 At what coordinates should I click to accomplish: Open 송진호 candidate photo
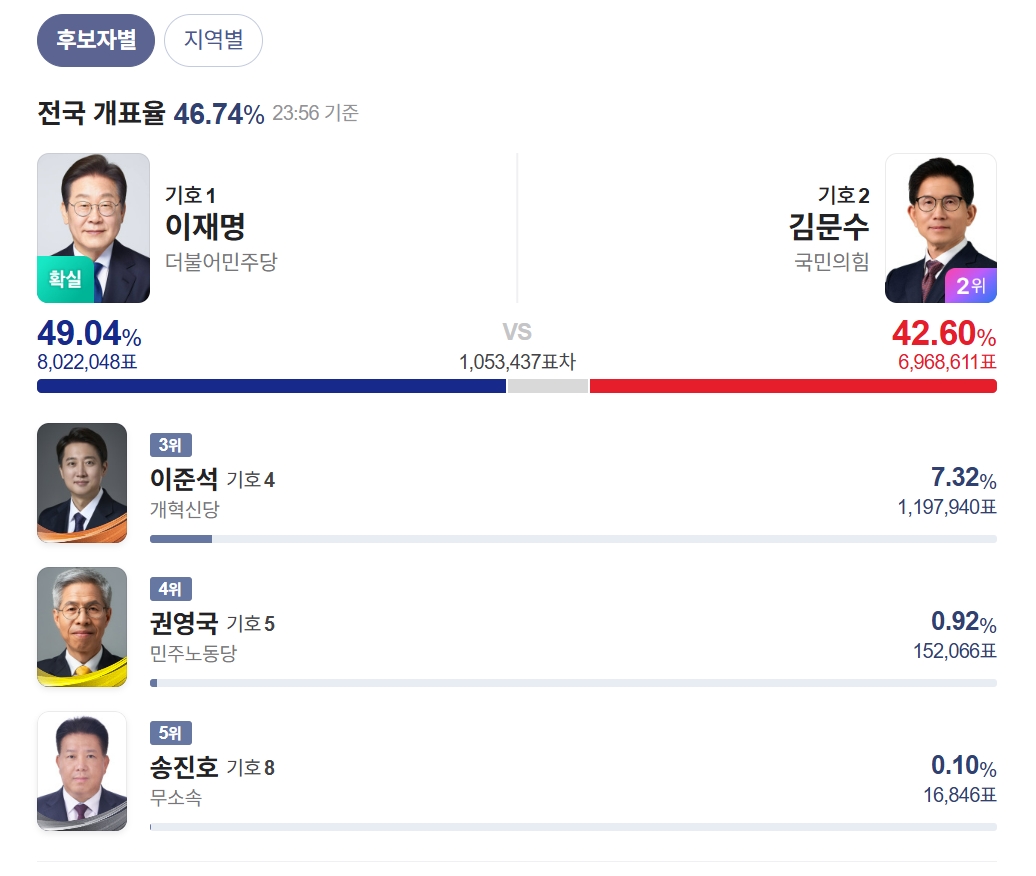[x=82, y=771]
